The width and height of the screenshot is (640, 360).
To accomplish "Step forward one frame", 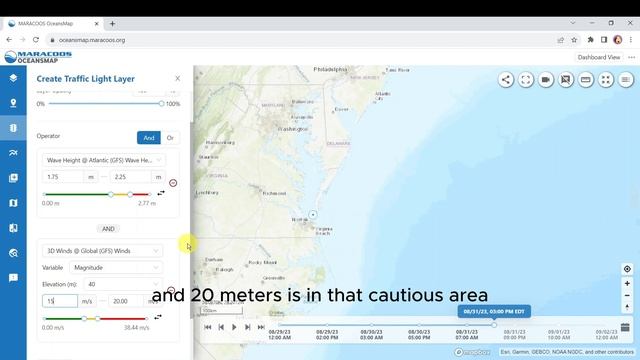I will (x=247, y=327).
